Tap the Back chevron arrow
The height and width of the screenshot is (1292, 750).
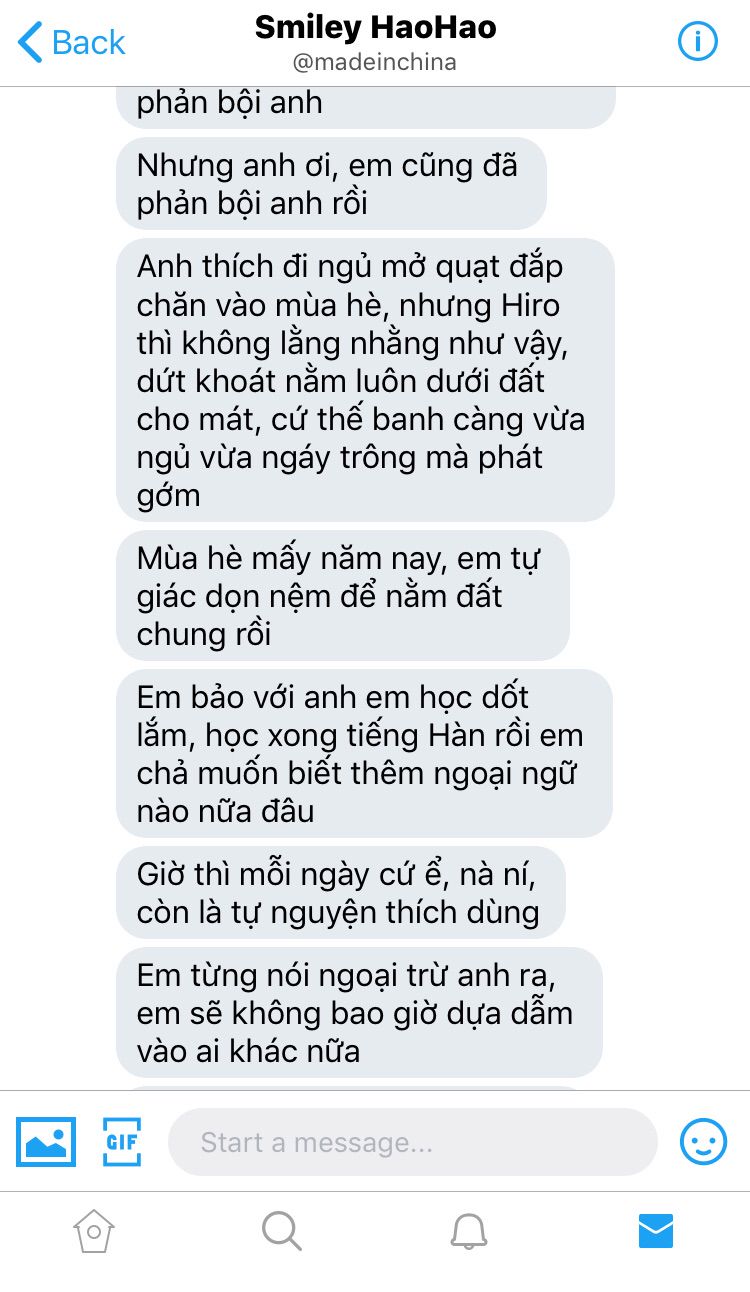pos(30,43)
